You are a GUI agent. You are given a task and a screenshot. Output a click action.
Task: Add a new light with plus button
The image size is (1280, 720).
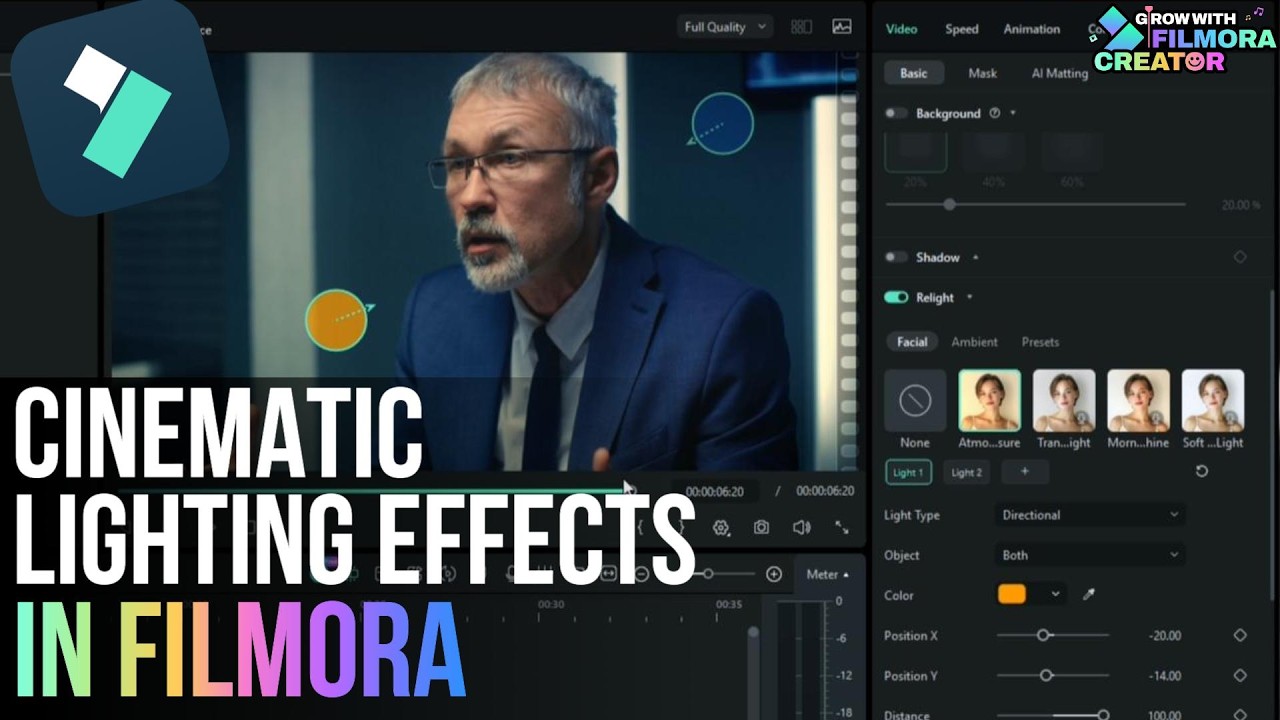(1023, 472)
